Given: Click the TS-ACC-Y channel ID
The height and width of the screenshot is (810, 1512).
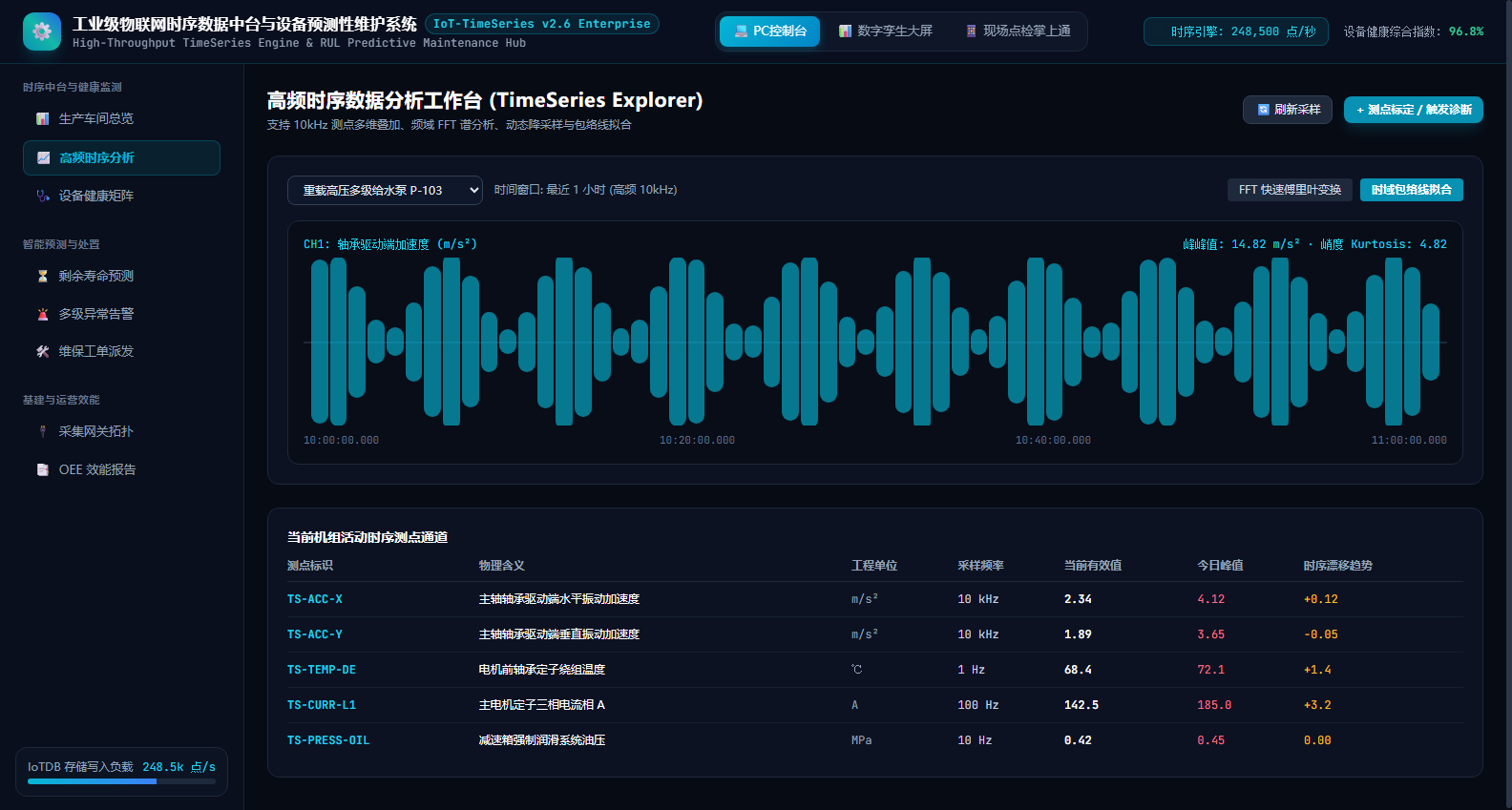Looking at the screenshot, I should 314,634.
